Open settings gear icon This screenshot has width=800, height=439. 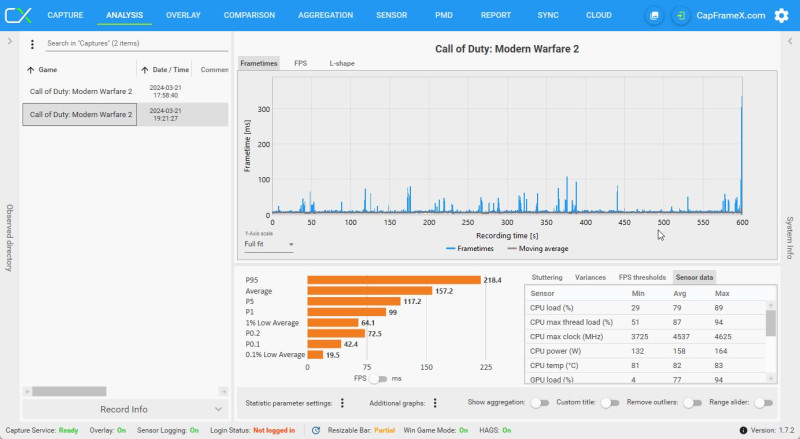[781, 15]
